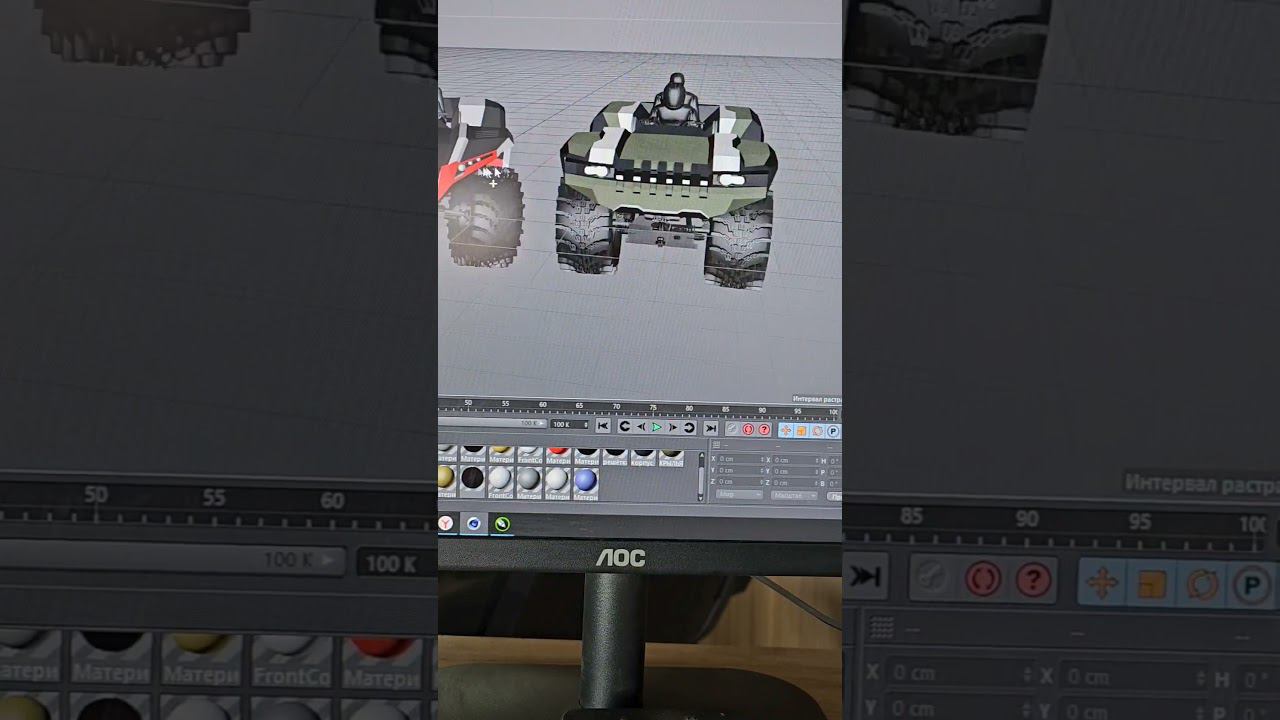
Task: Click the Применить apply button in coordinates panel
Action: pyautogui.click(x=835, y=496)
